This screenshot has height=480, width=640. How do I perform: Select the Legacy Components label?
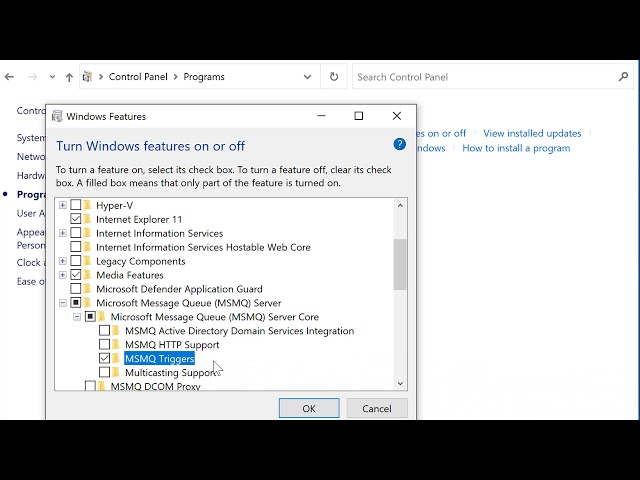point(140,261)
